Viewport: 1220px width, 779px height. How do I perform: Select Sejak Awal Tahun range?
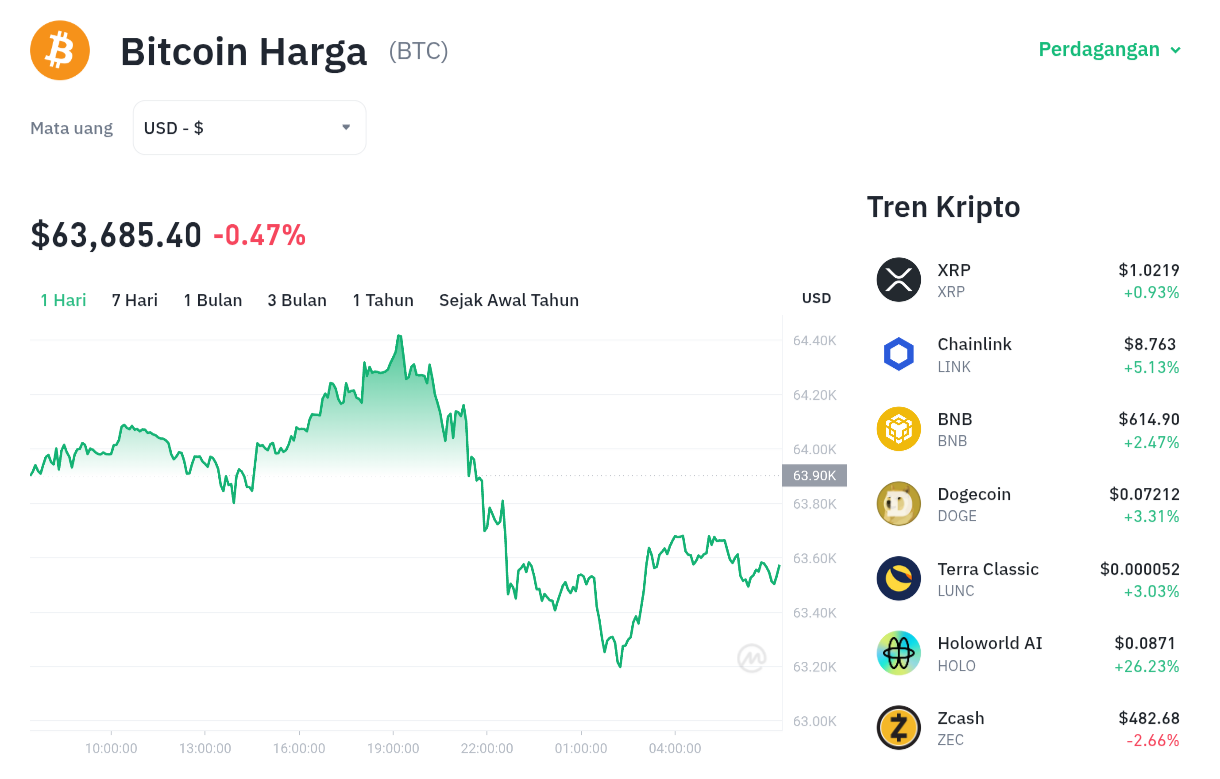point(509,300)
